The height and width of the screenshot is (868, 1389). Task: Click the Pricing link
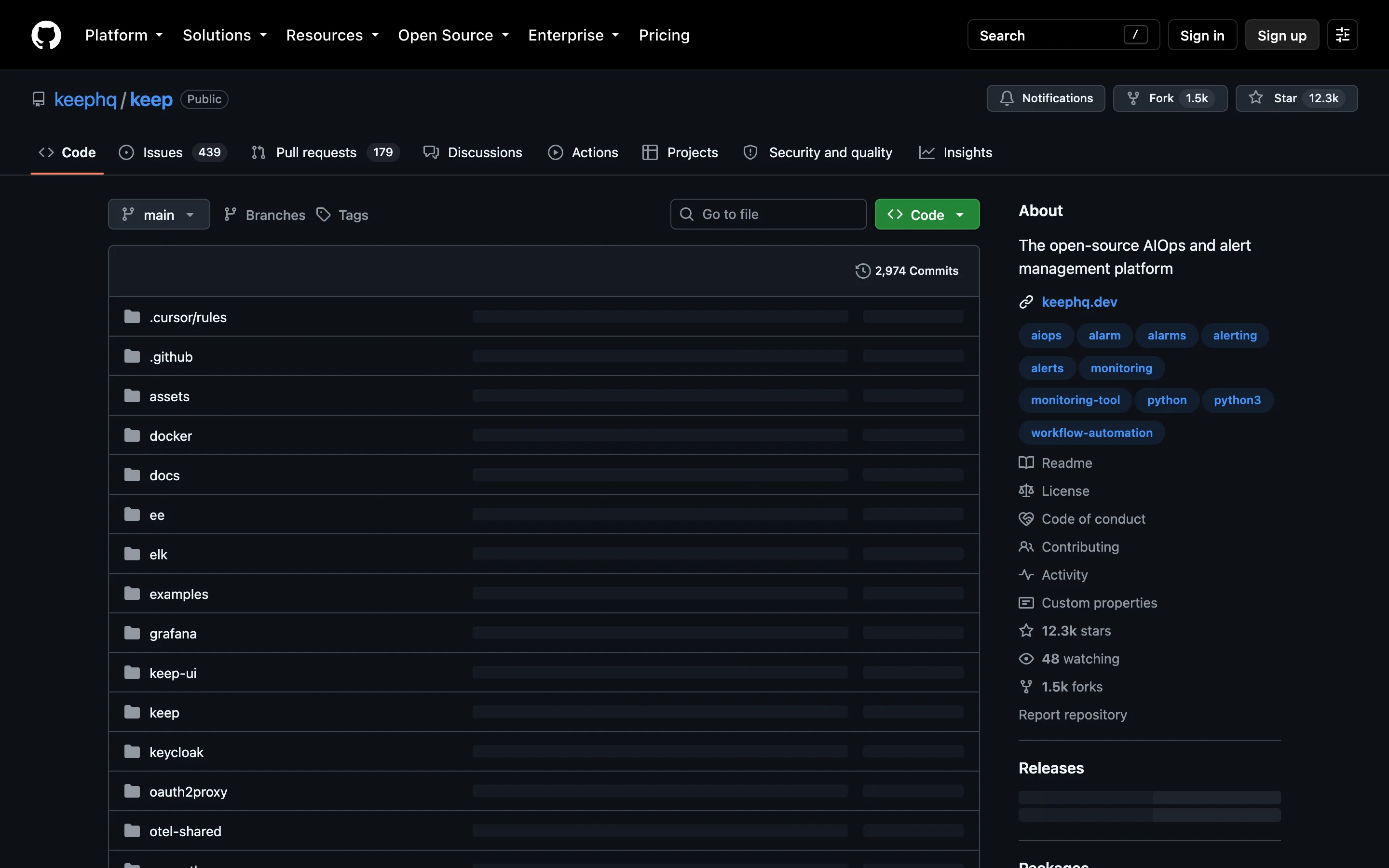664,35
